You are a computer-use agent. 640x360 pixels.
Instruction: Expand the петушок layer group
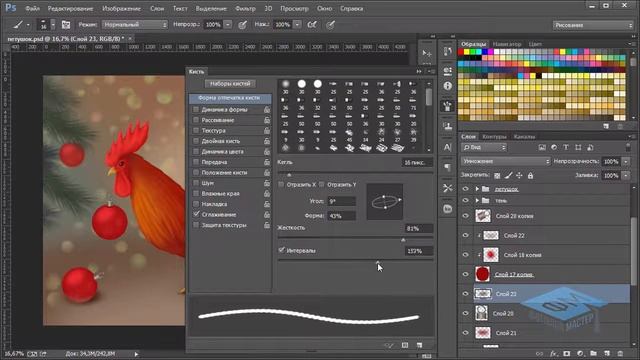pyautogui.click(x=477, y=189)
